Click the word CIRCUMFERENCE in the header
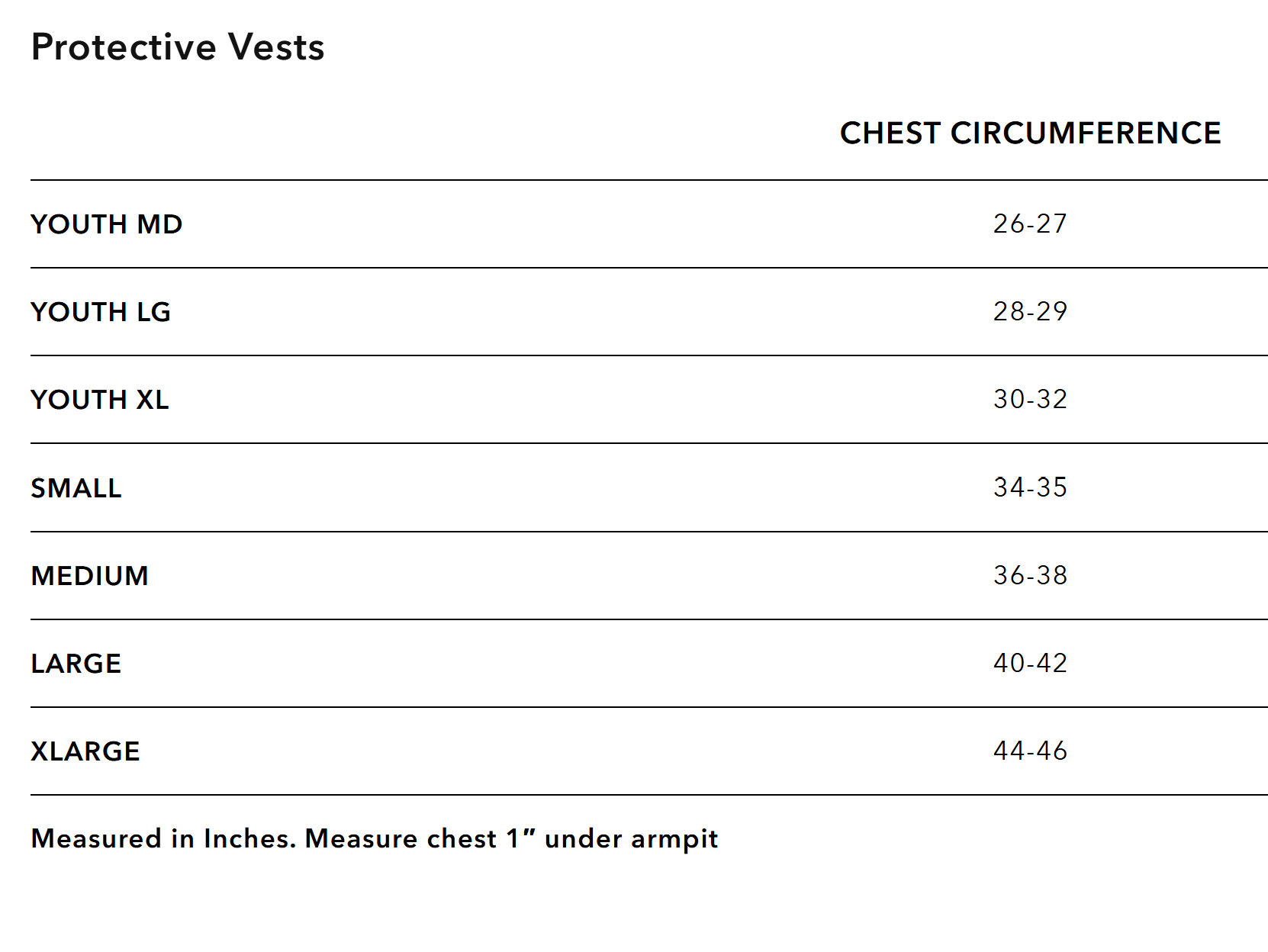This screenshot has width=1268, height=952. pyautogui.click(x=1086, y=133)
